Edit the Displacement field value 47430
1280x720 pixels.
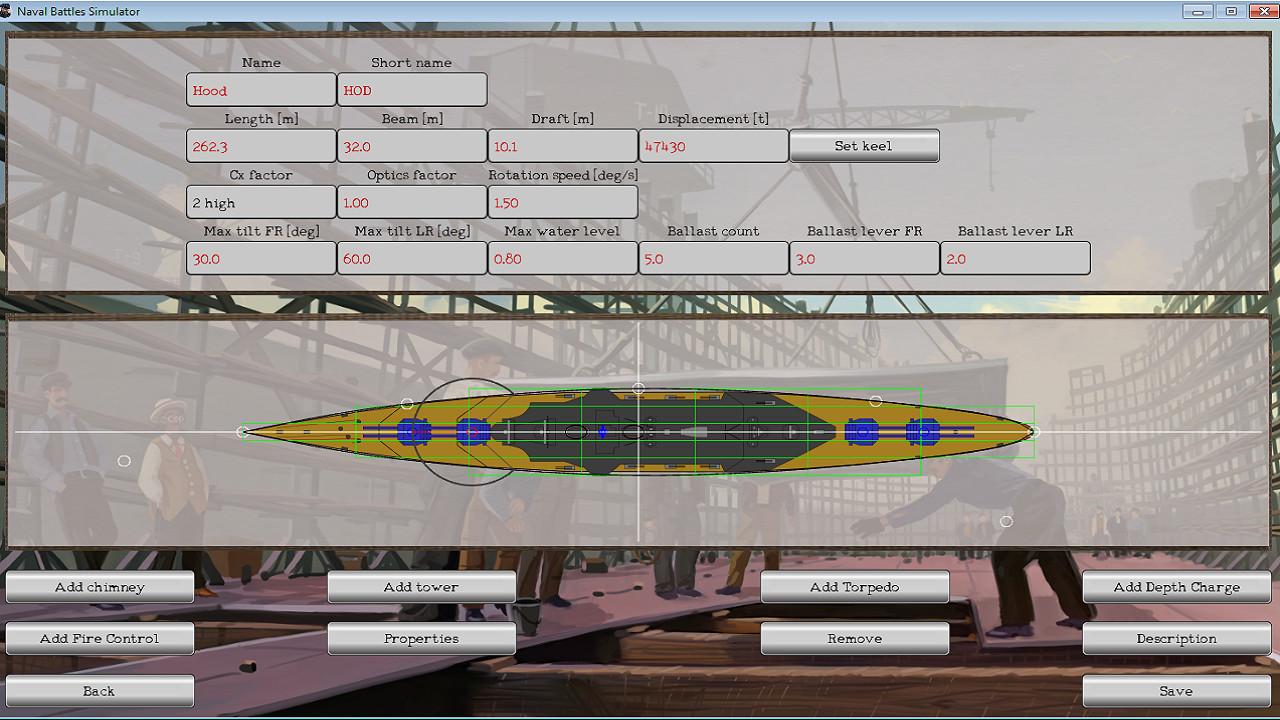coord(713,146)
